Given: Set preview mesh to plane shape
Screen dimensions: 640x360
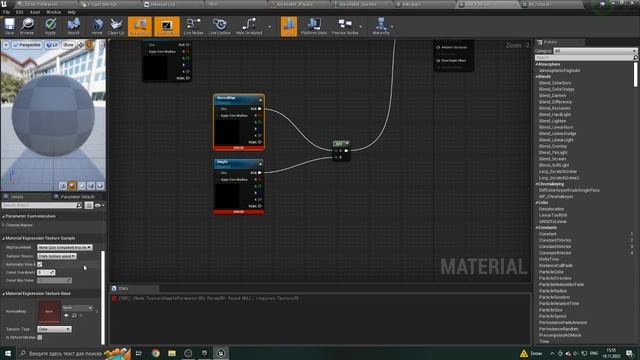Looking at the screenshot, I should click(x=82, y=186).
